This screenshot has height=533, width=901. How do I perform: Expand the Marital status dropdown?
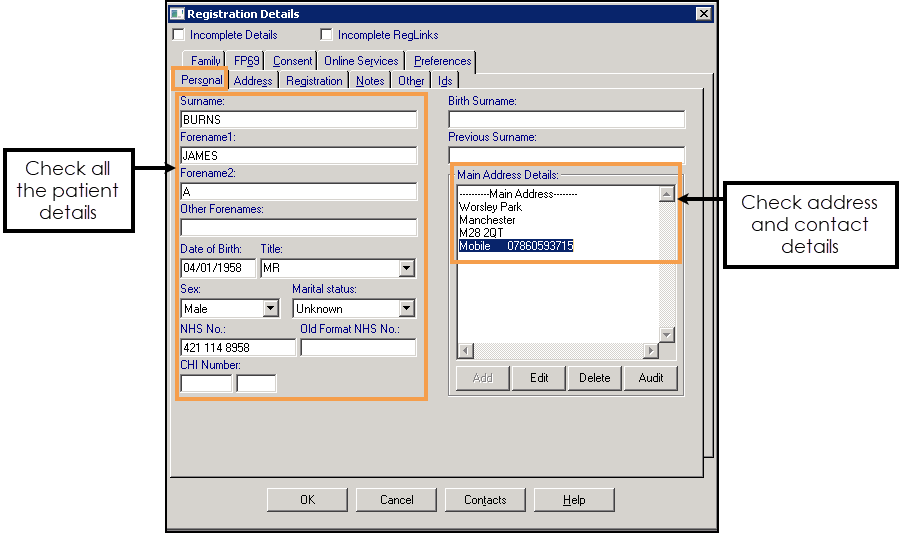406,309
